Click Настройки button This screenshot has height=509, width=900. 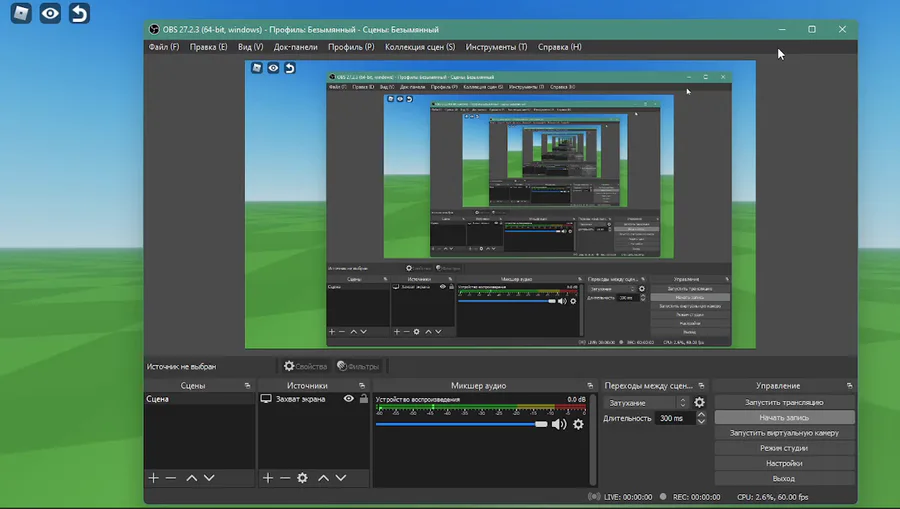784,463
